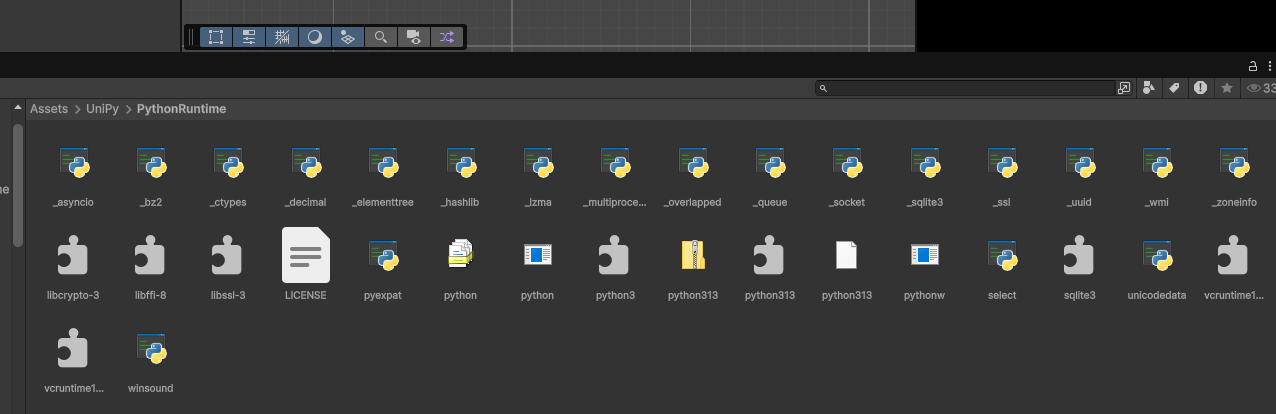Viewport: 1276px width, 414px height.
Task: Select the pythonw executable
Action: pyautogui.click(x=924, y=268)
